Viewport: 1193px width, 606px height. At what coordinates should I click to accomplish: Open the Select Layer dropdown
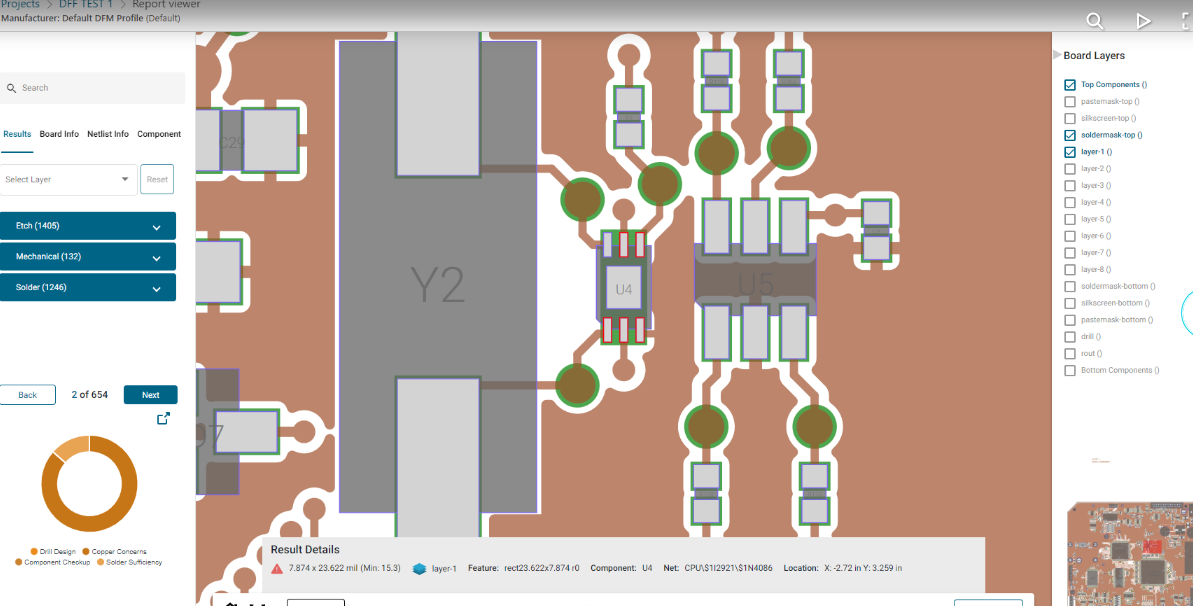67,180
